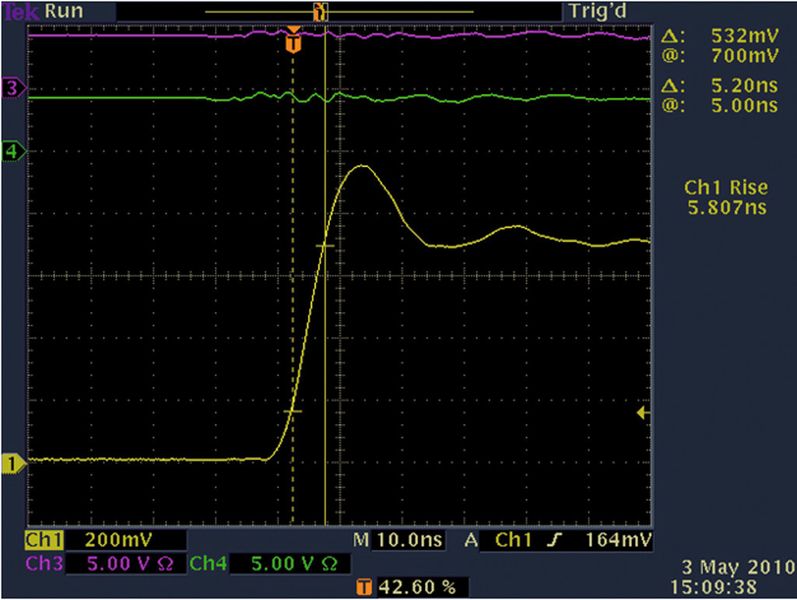Click the yellow waveform overshoot peak
The image size is (797, 600).
[x=362, y=166]
